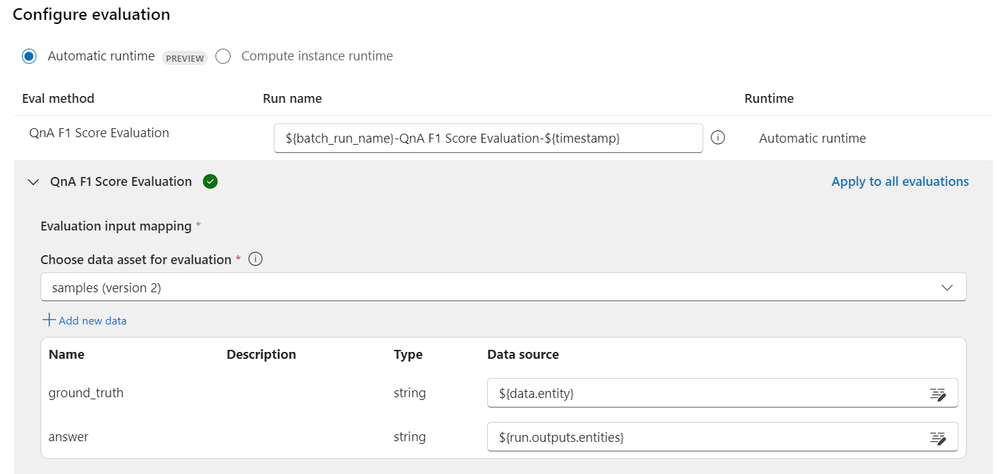Click the info icon beside Run name field

pyautogui.click(x=718, y=138)
